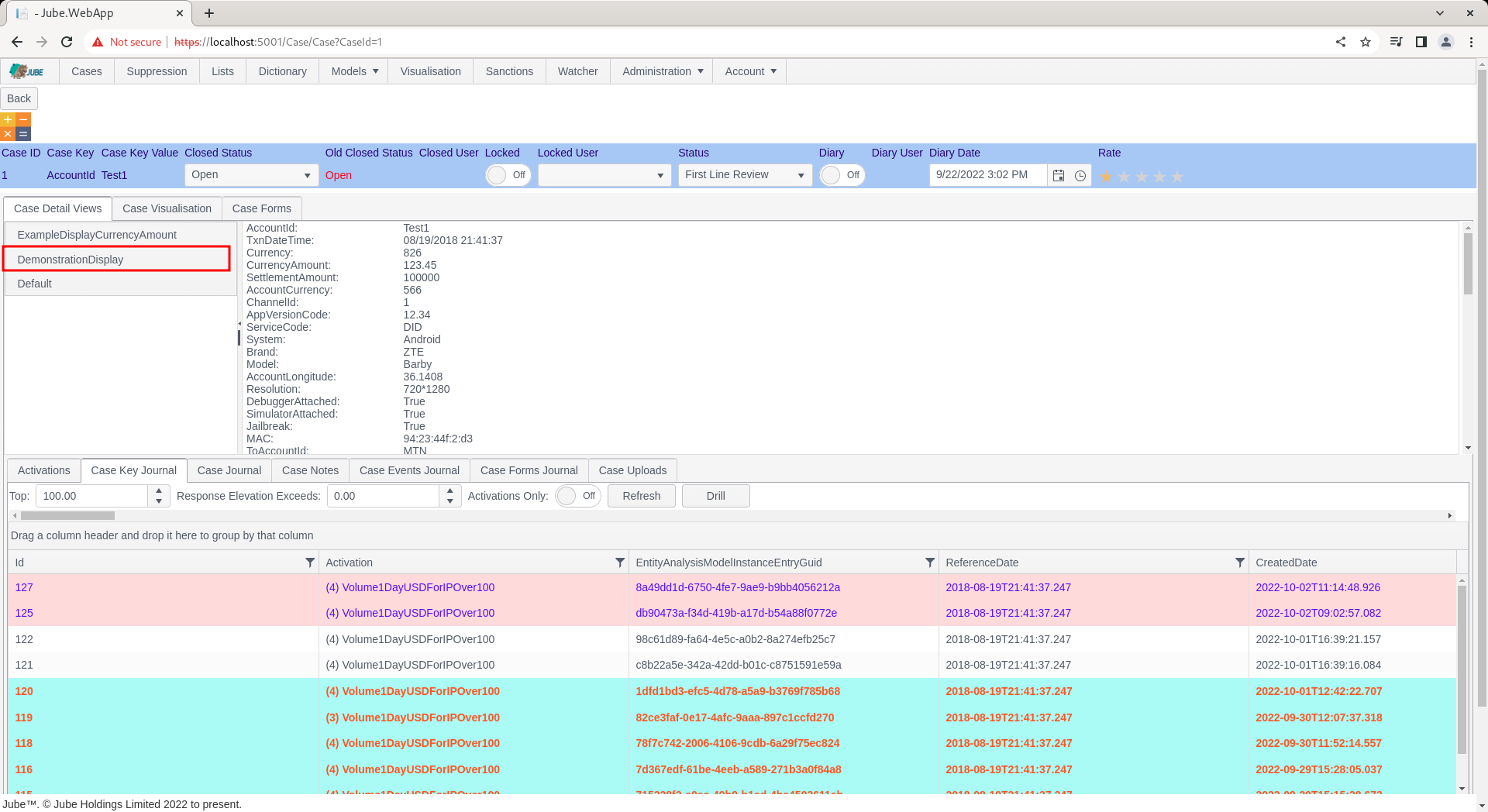Open the calculator icon under Back
This screenshot has height=812, width=1488.
pyautogui.click(x=15, y=126)
